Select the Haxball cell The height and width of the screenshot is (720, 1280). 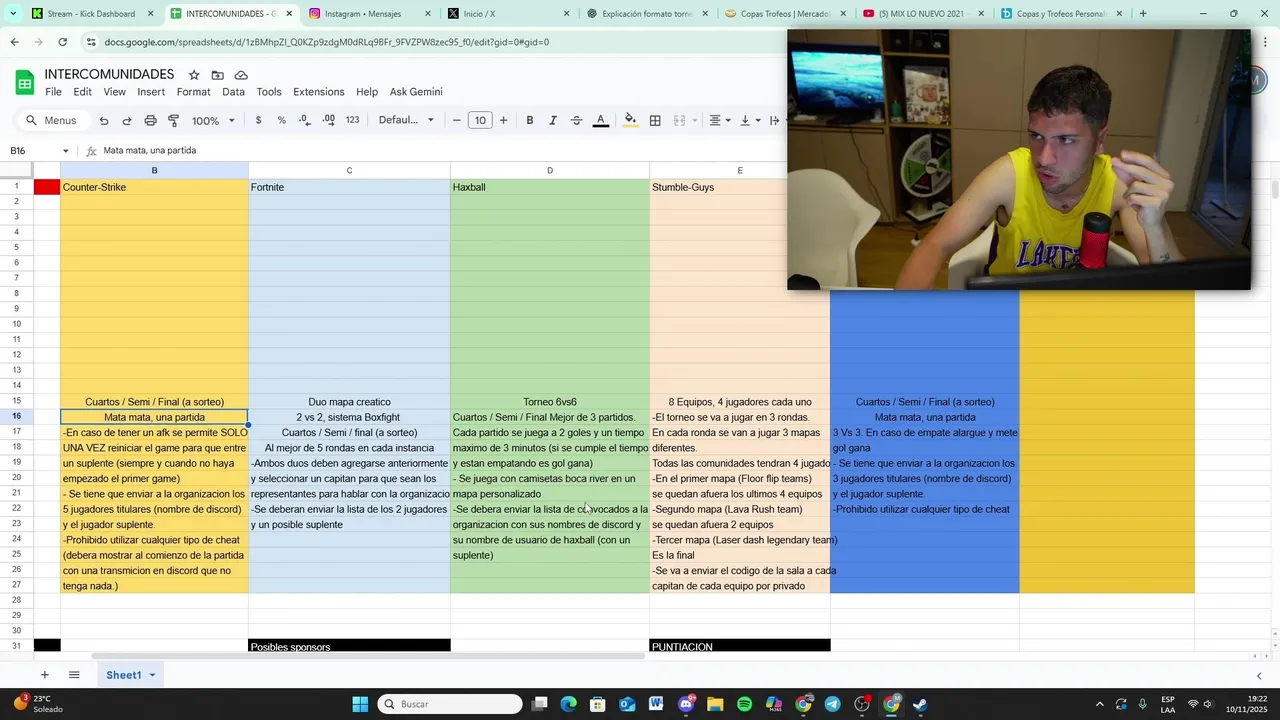coord(549,187)
